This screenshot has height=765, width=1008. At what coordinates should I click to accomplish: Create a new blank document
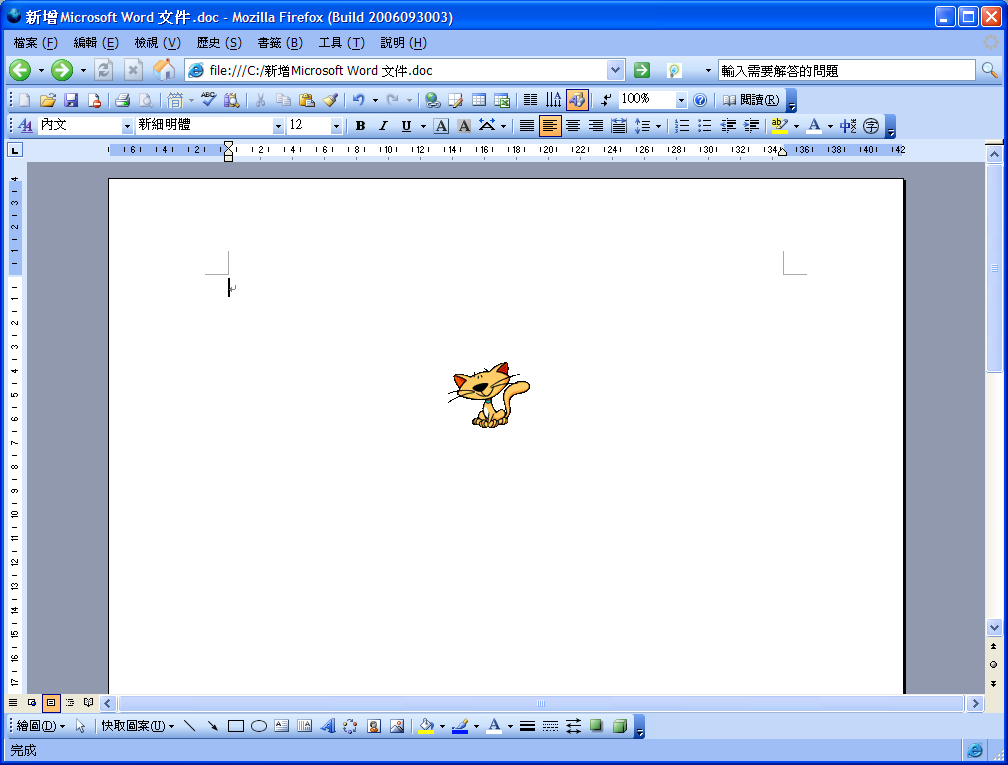click(x=24, y=100)
